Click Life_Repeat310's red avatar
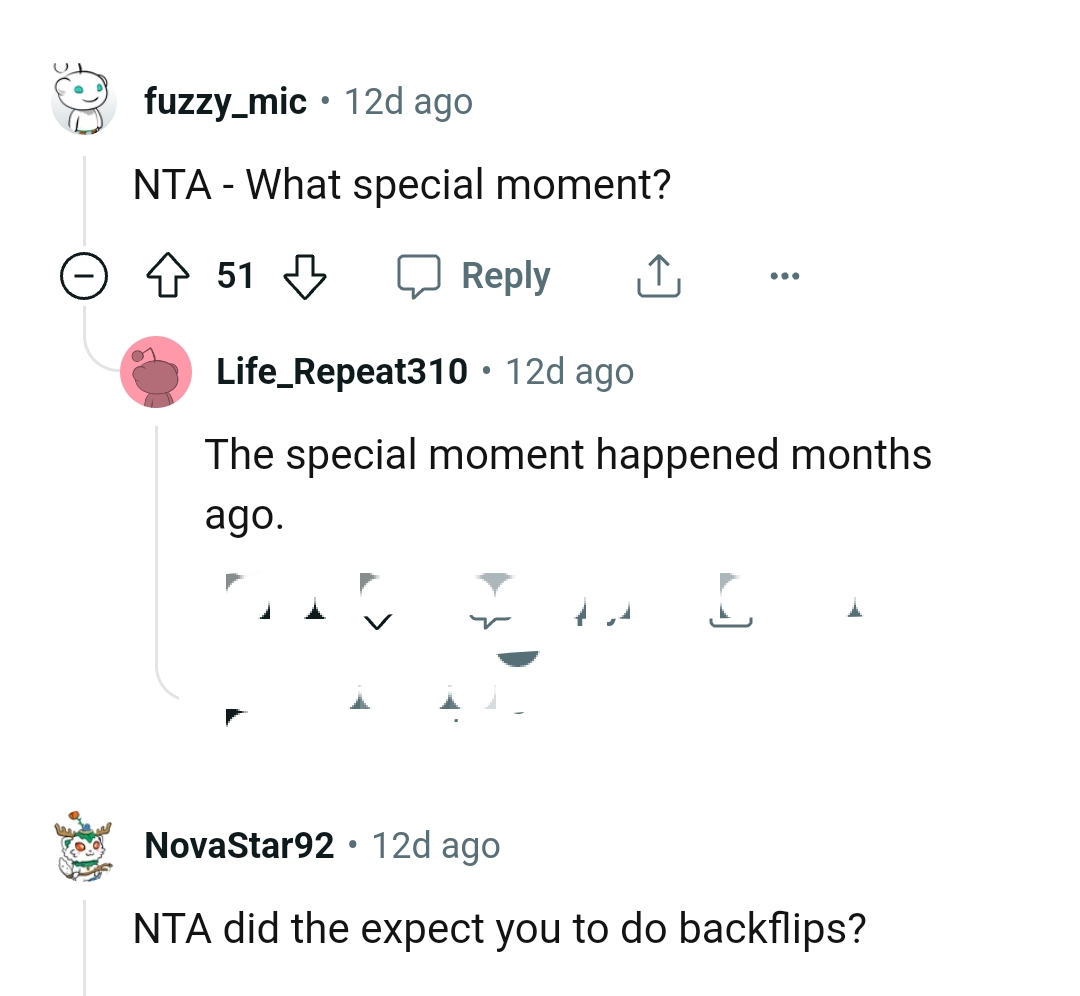This screenshot has width=1080, height=996. tap(158, 371)
